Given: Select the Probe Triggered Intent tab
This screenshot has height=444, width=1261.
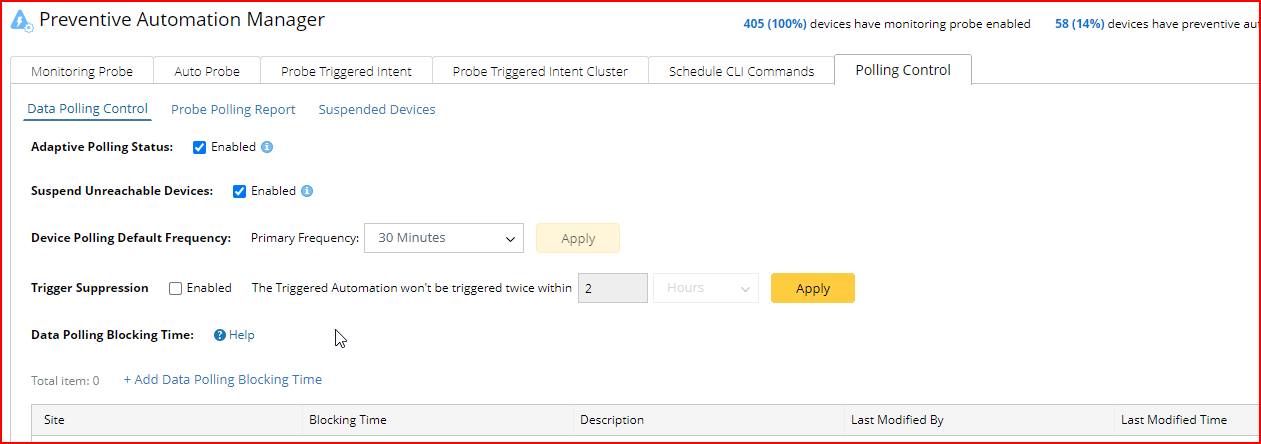Looking at the screenshot, I should 346,71.
